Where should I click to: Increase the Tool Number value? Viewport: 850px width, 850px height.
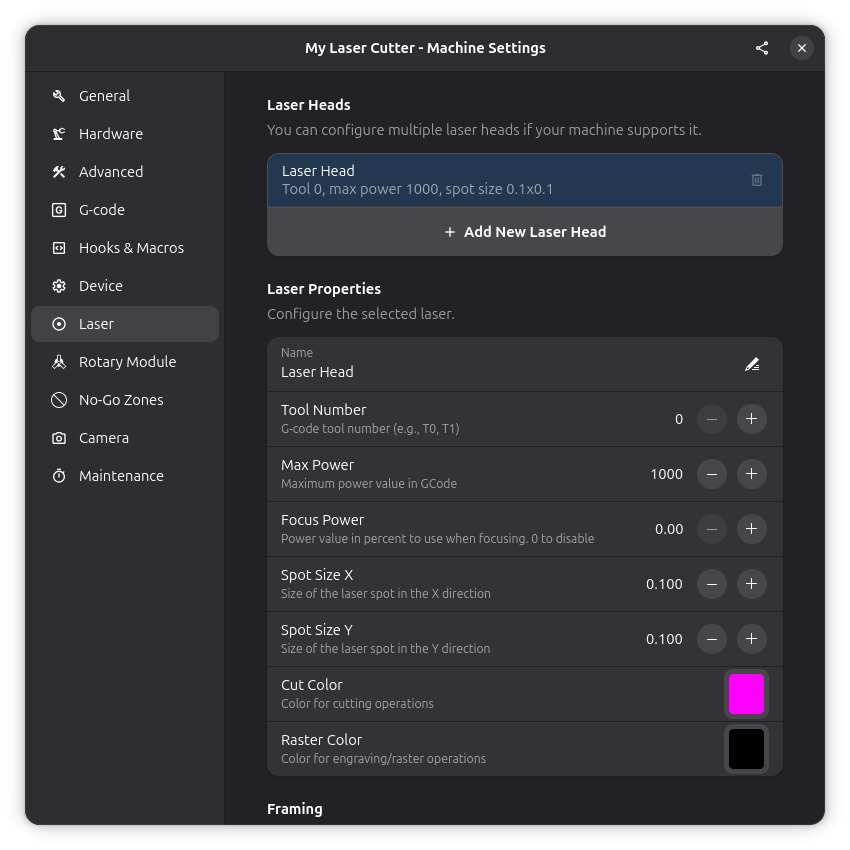[x=751, y=419]
